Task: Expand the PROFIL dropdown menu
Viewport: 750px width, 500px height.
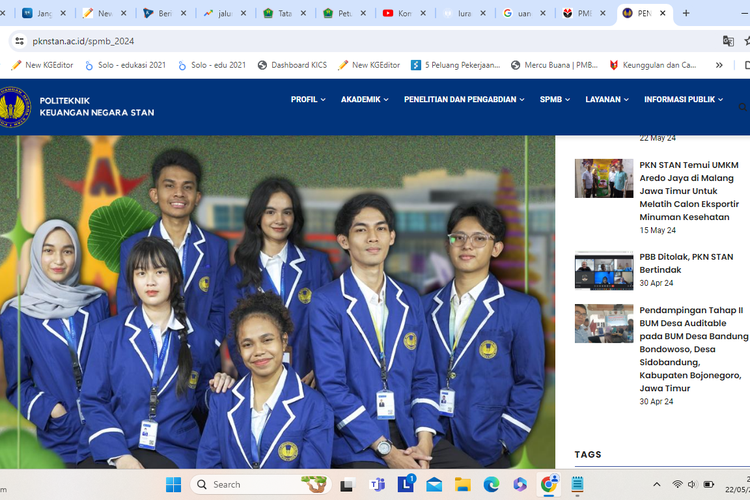Action: click(x=309, y=100)
